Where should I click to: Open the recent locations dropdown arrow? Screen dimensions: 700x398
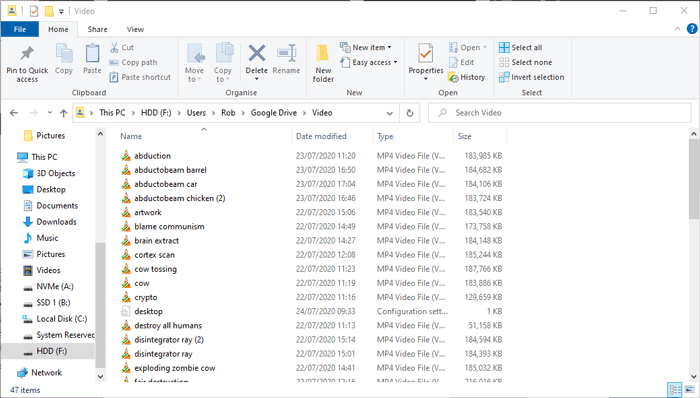[x=50, y=113]
